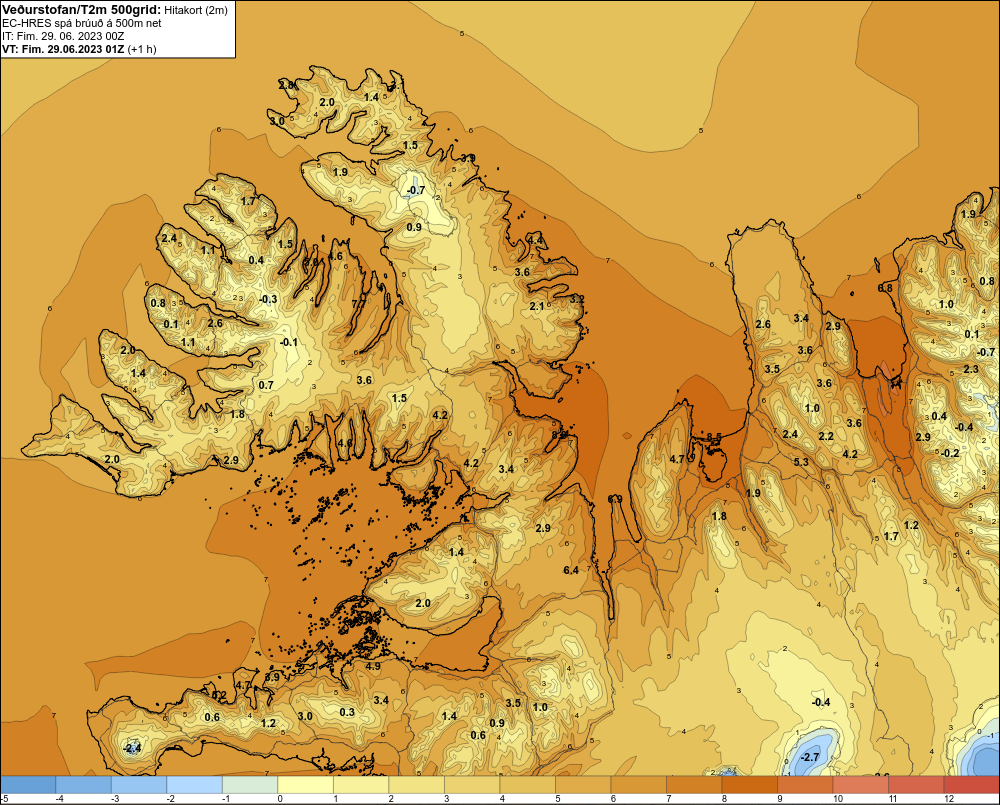Click the '0' tick label on legend
The height and width of the screenshot is (805, 1000).
pyautogui.click(x=280, y=799)
